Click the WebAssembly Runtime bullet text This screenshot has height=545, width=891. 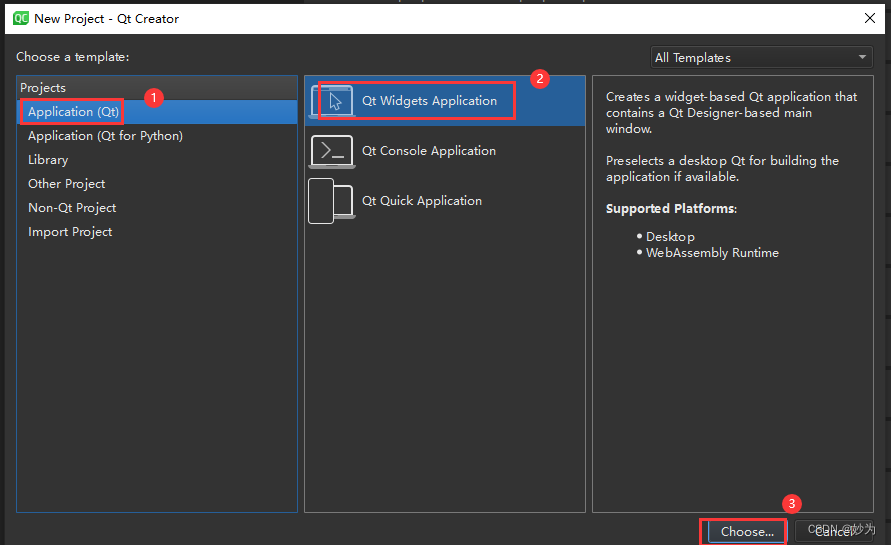[712, 252]
